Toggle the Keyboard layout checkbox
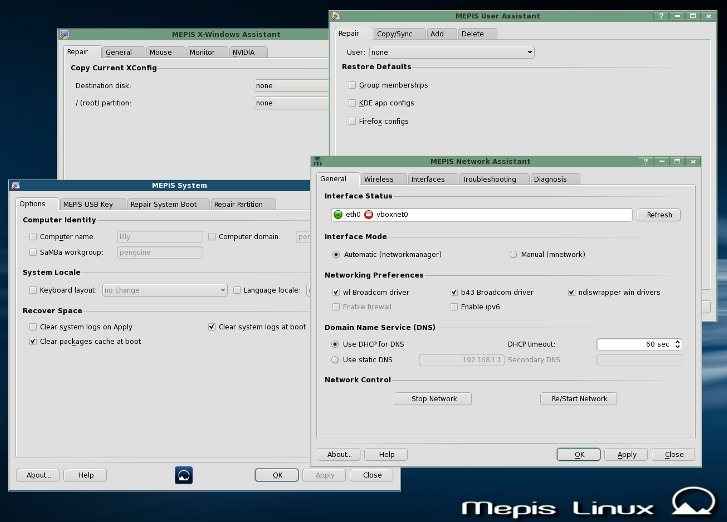Viewport: 727px width, 522px height. [x=33, y=290]
